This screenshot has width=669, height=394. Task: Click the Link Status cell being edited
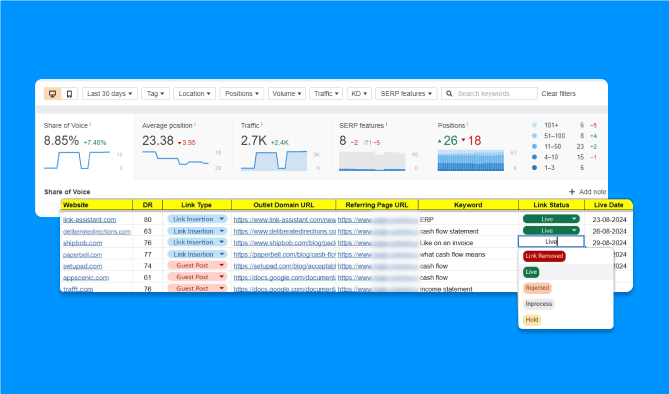tap(551, 242)
